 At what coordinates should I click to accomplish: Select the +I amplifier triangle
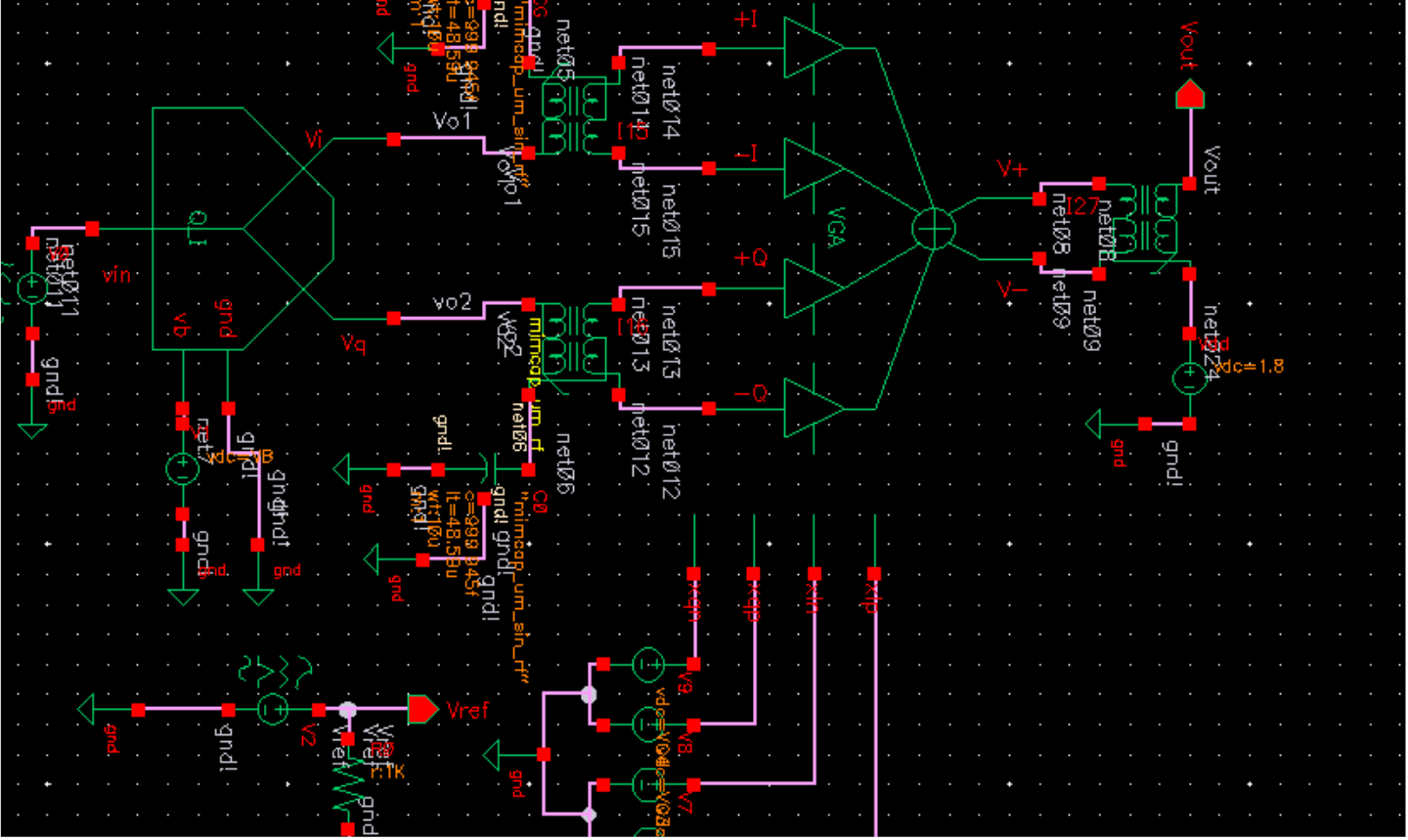tap(814, 48)
